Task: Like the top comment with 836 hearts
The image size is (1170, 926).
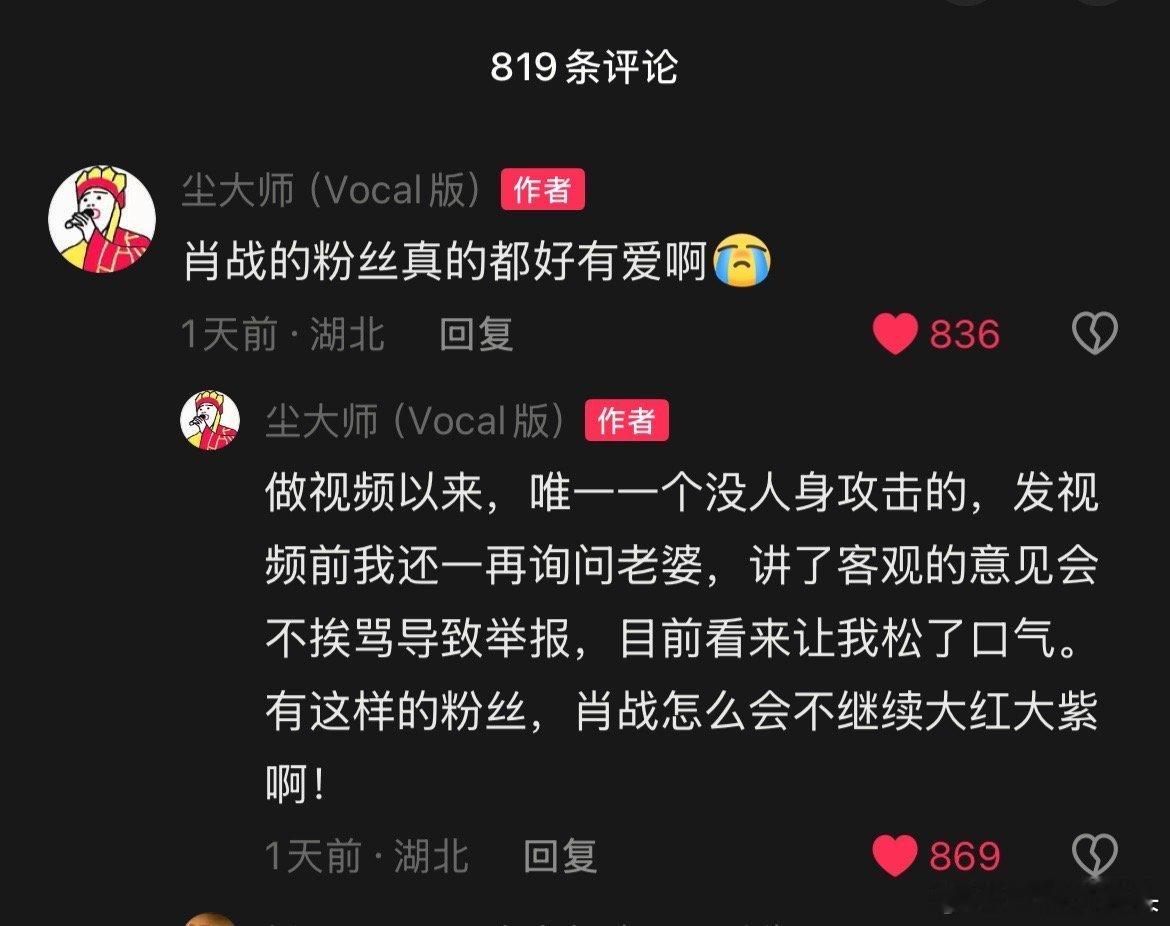Action: pos(895,334)
